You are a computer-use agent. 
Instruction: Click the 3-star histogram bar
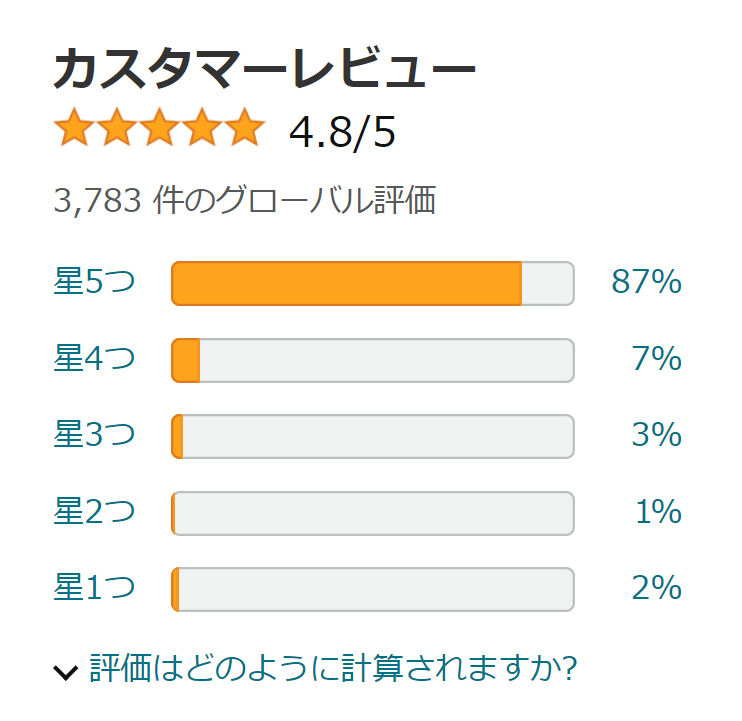(373, 436)
